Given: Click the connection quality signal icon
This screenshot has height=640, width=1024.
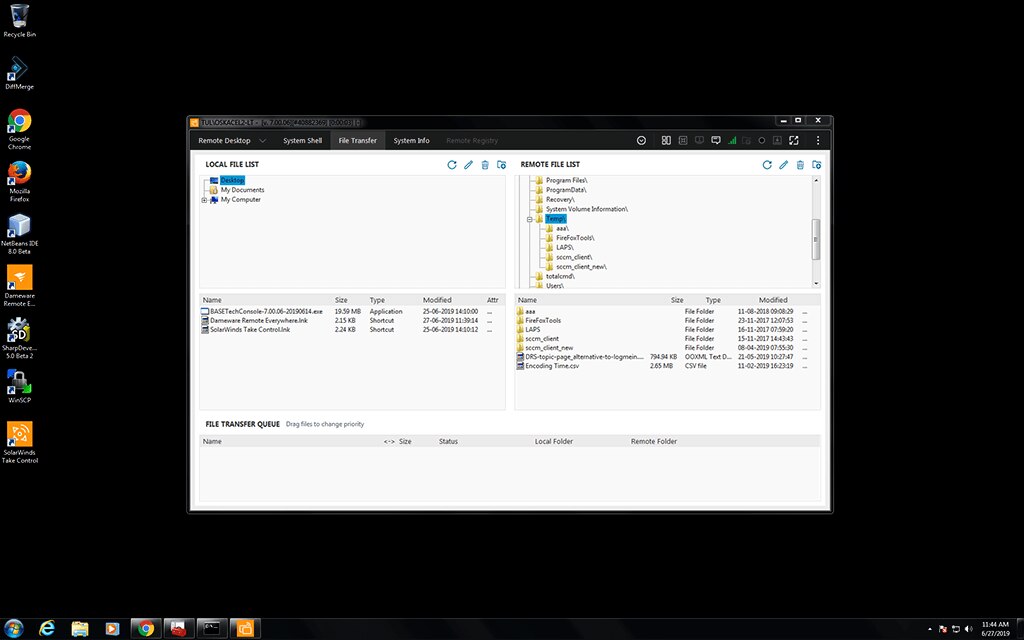Looking at the screenshot, I should [x=733, y=140].
